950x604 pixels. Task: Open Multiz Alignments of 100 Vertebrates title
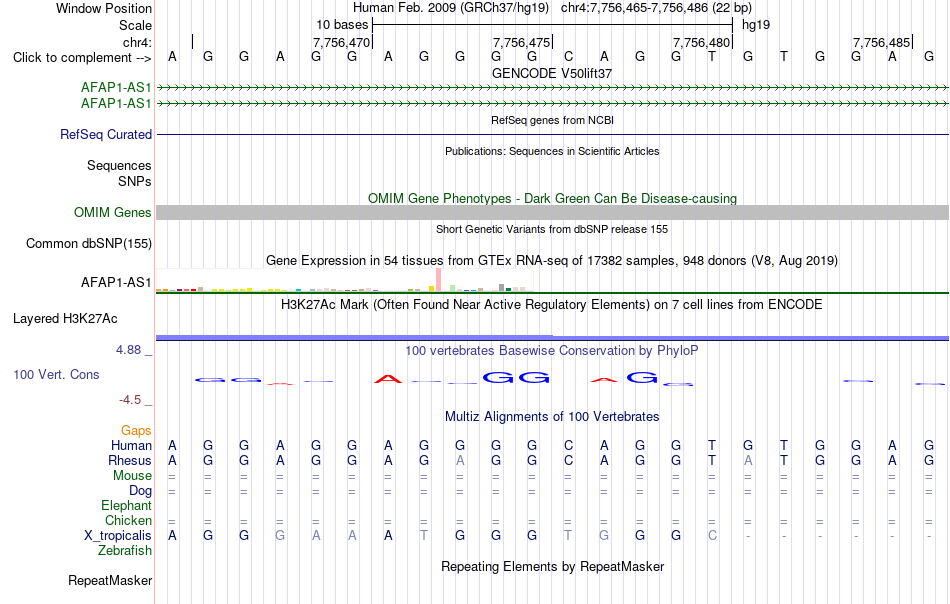pos(552,417)
